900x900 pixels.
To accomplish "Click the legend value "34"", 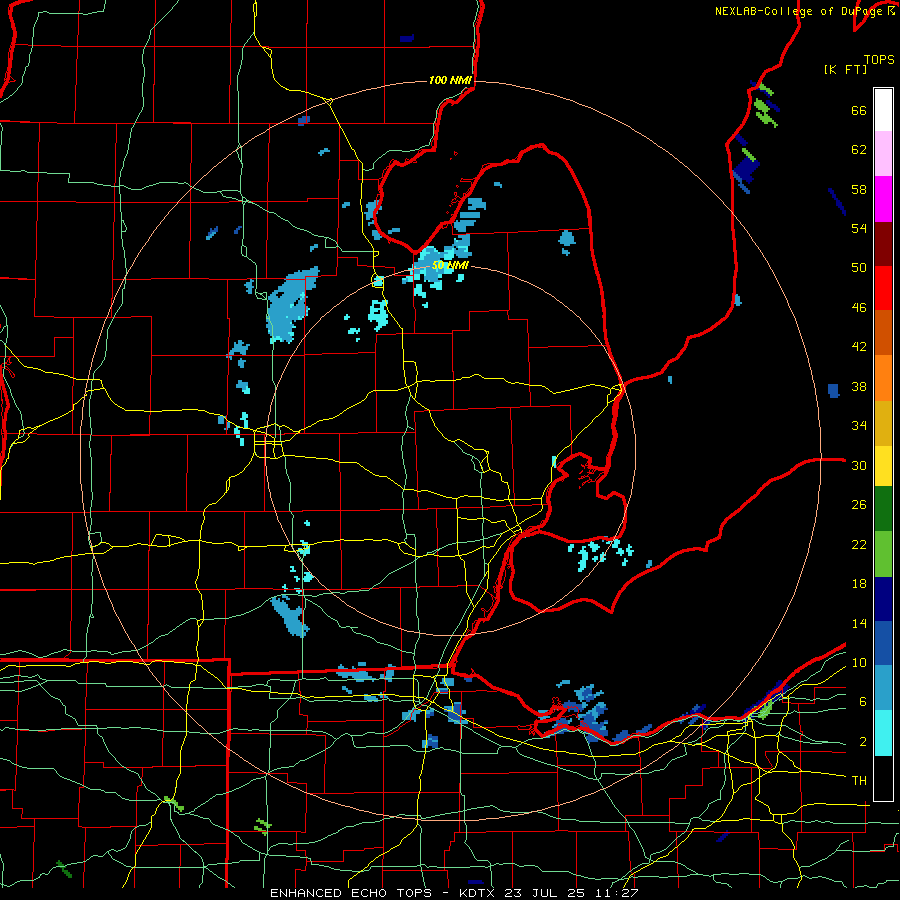I will (859, 426).
